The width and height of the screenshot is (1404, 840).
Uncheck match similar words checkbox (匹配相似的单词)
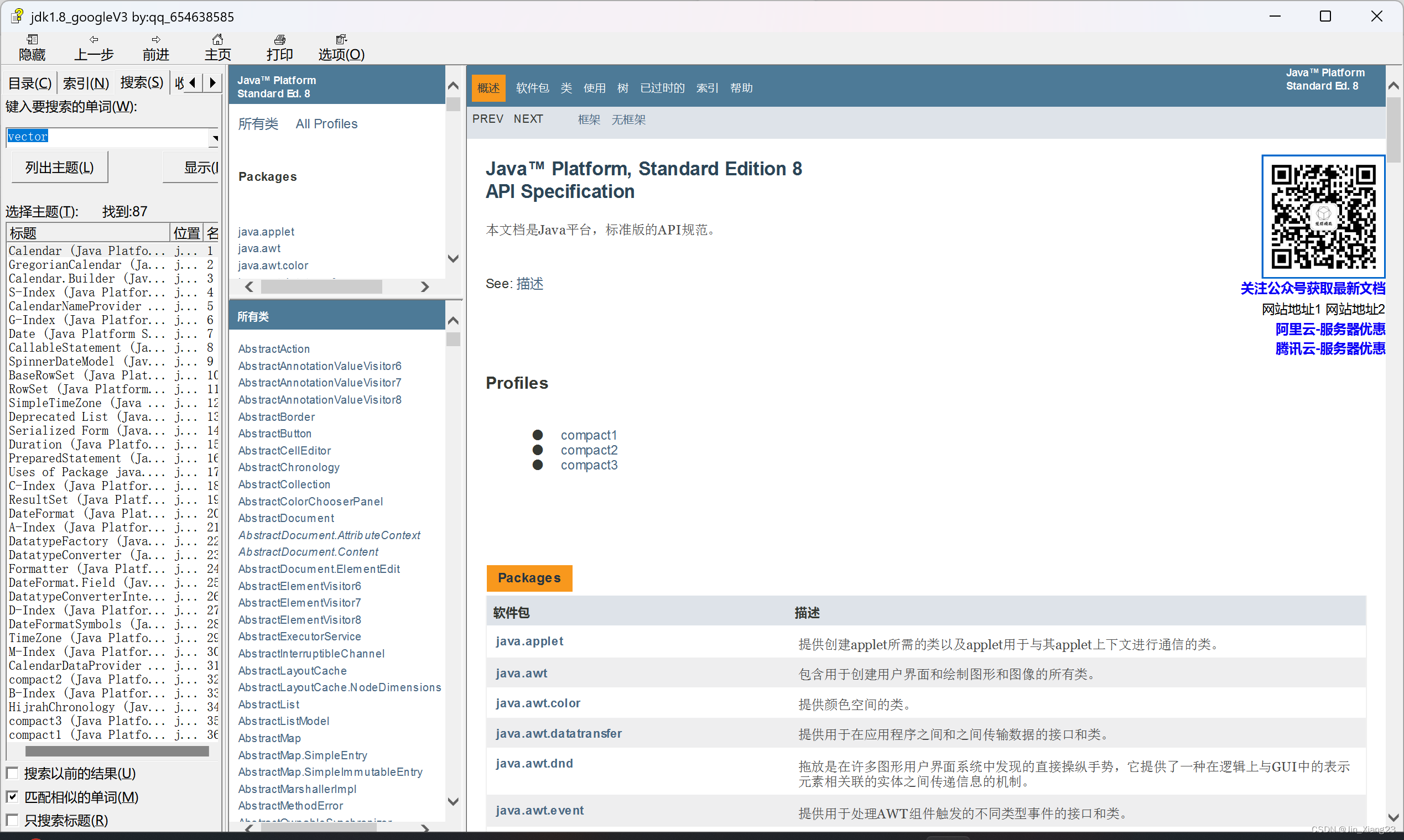coord(13,797)
